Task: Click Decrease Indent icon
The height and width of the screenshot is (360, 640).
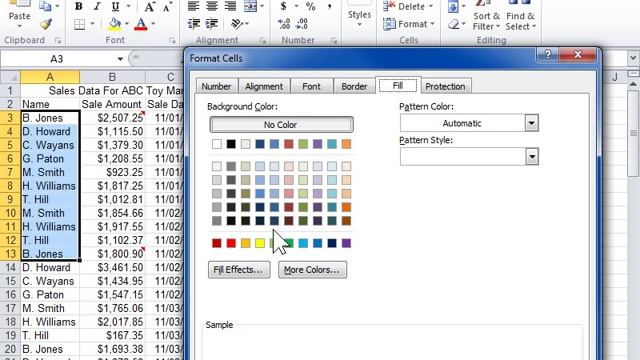Action: coord(193,24)
